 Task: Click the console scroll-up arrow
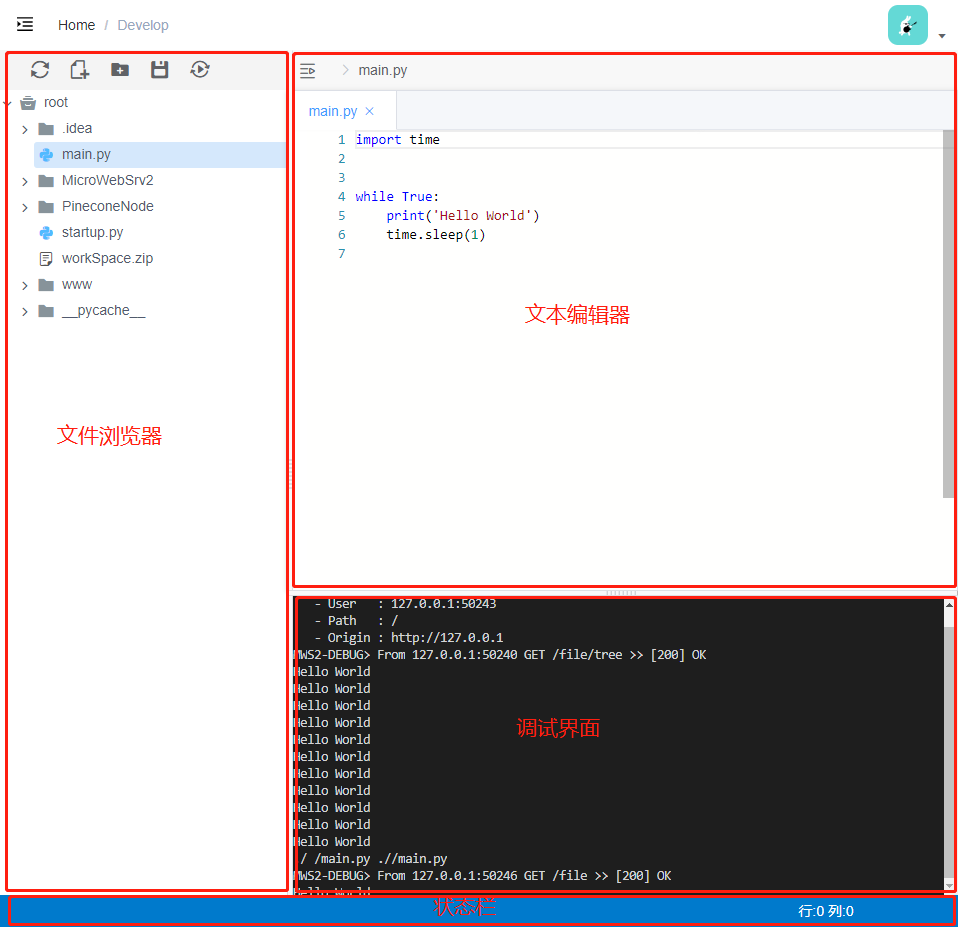(949, 604)
